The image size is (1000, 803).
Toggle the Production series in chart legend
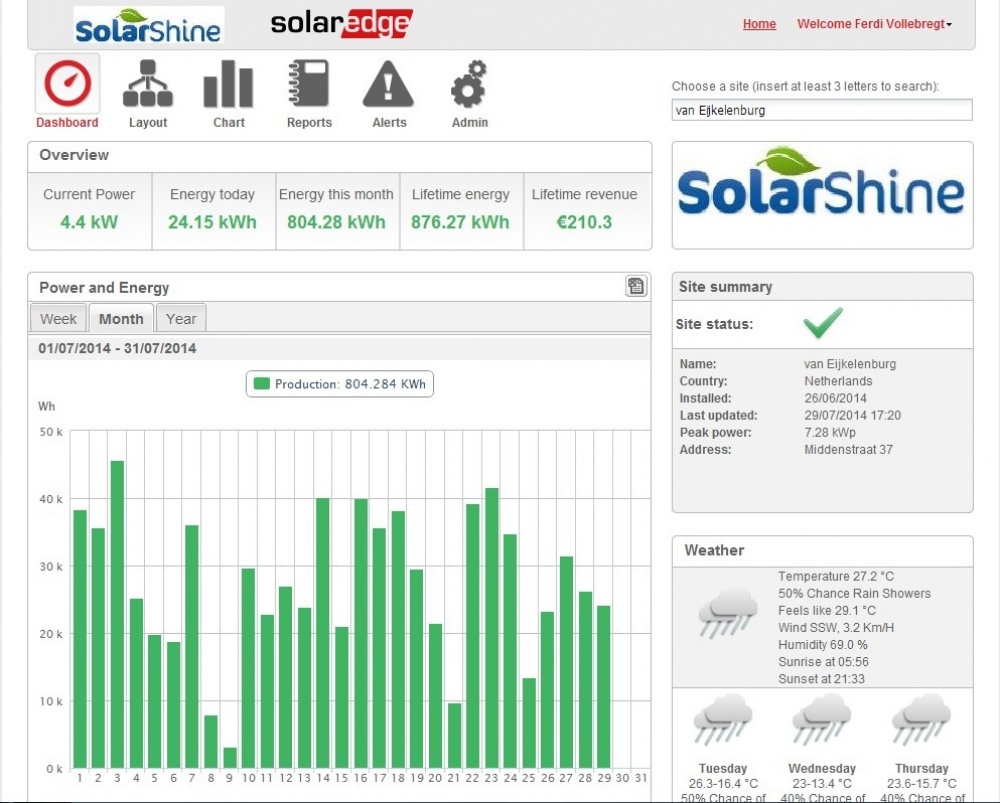tap(340, 384)
